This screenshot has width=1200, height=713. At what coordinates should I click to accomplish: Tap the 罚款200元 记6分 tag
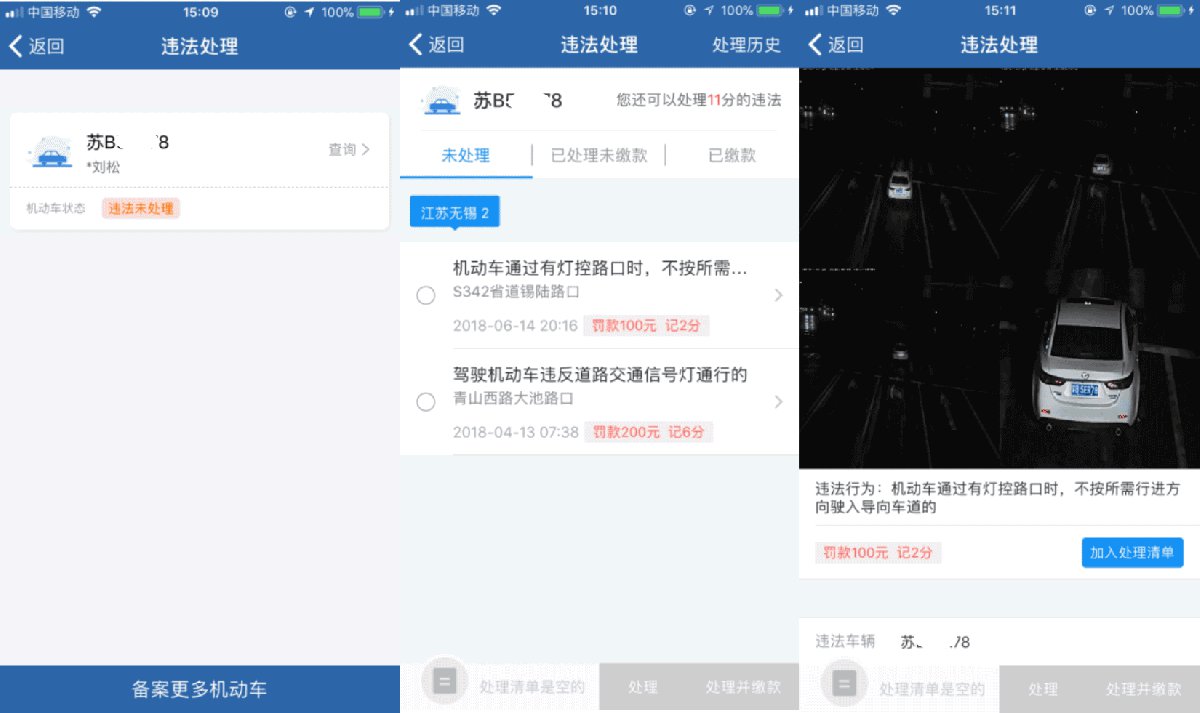pos(648,432)
